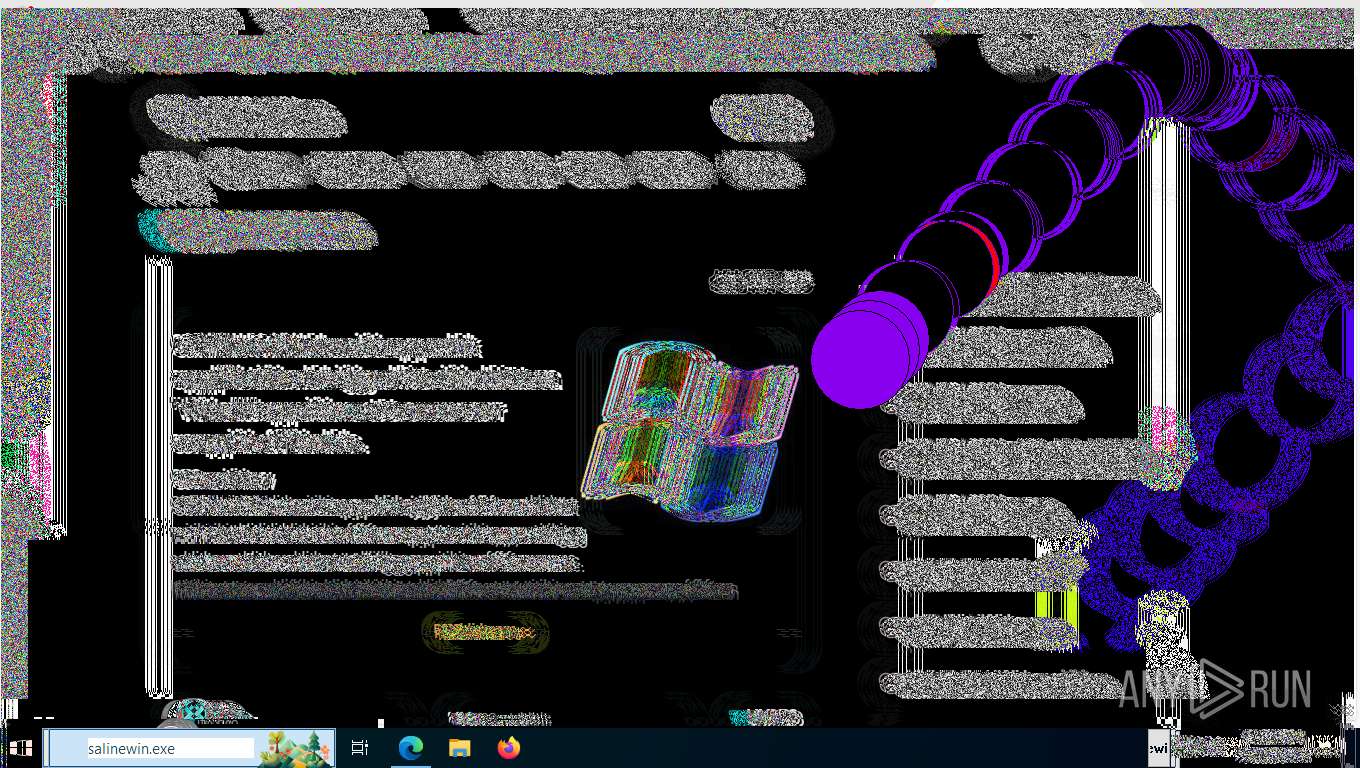Launch Firefox from the taskbar
The width and height of the screenshot is (1360, 768).
pyautogui.click(x=509, y=747)
